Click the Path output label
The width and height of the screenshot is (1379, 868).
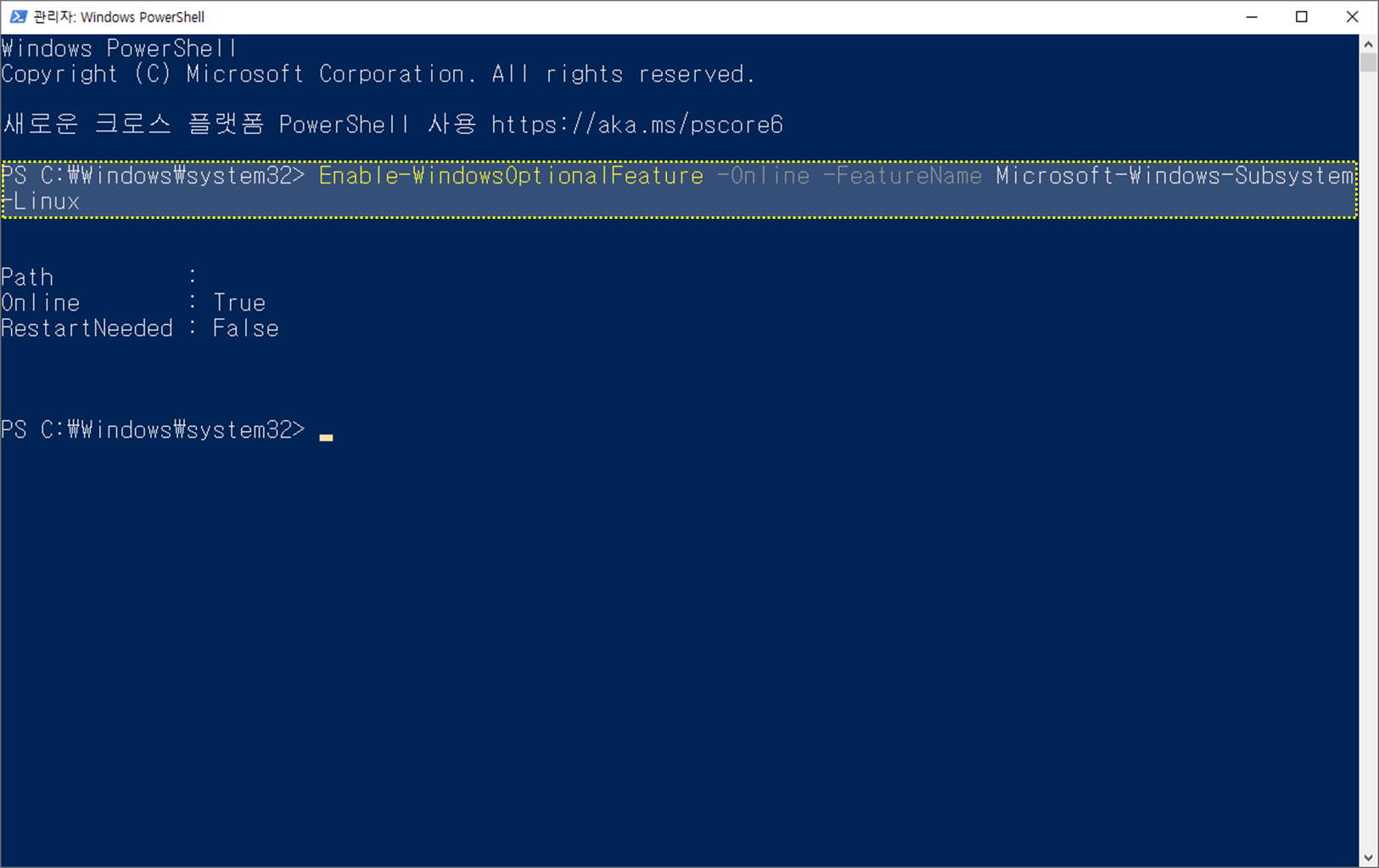coord(27,277)
